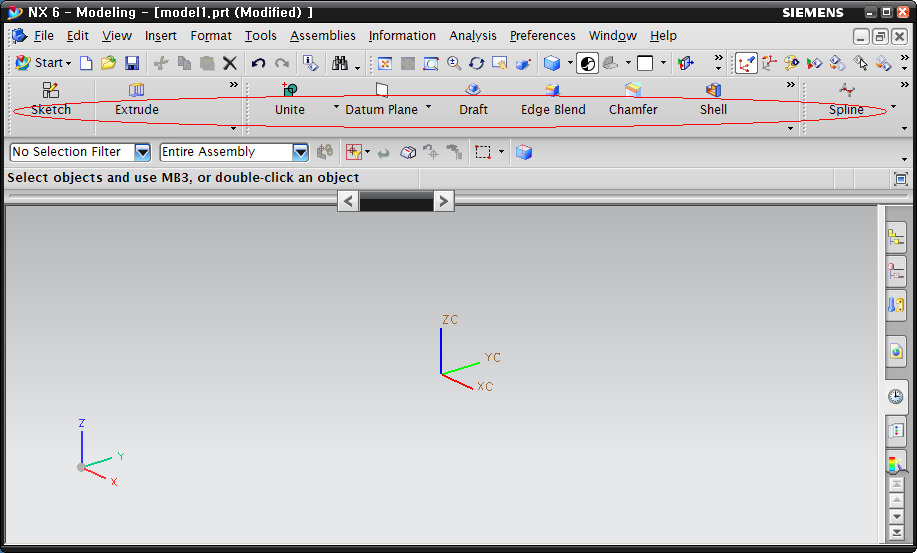Open the Spline dropdown arrow
This screenshot has height=553, width=917.
tap(893, 106)
